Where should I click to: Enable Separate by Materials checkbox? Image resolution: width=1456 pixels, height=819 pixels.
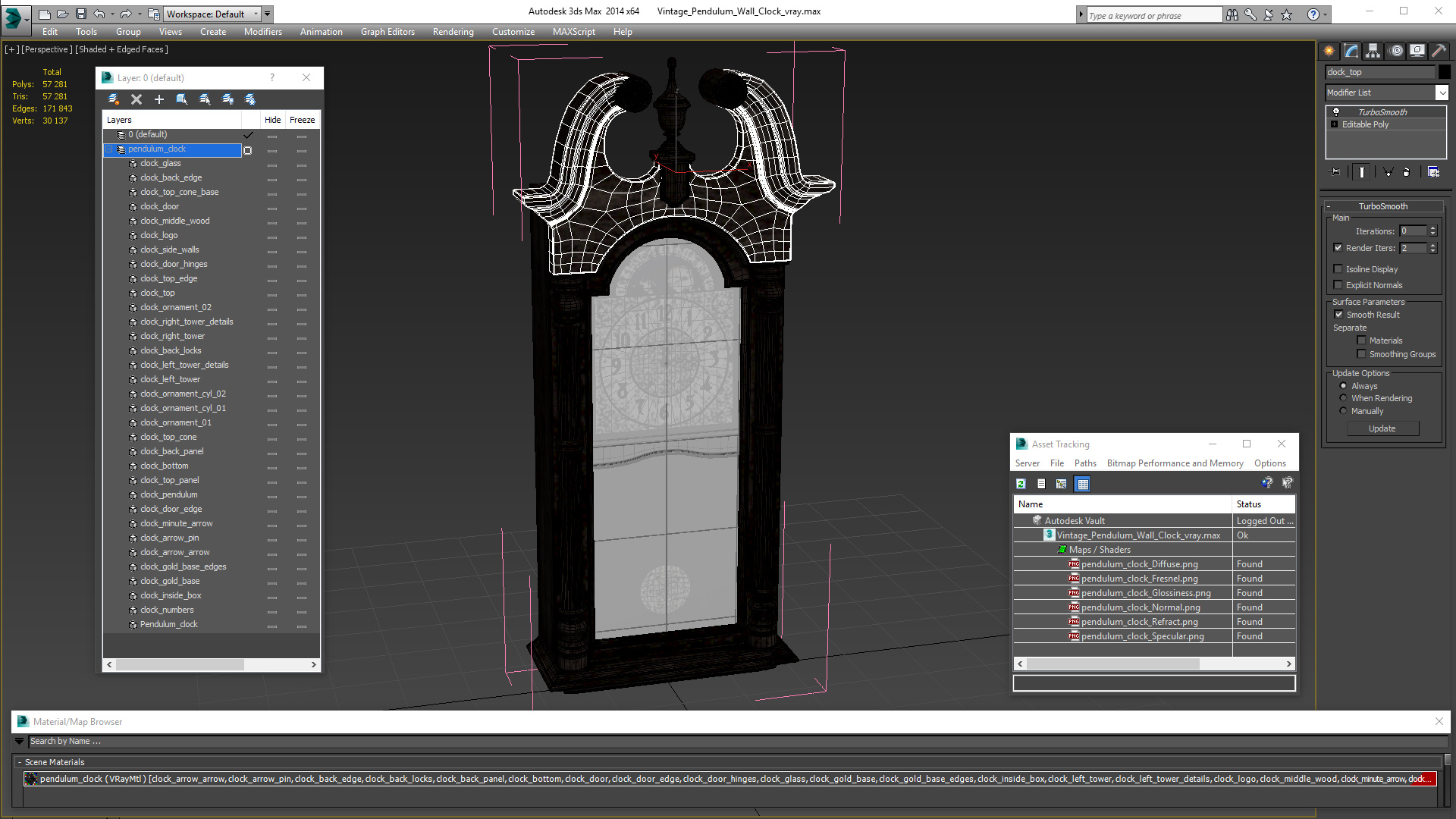(x=1362, y=340)
